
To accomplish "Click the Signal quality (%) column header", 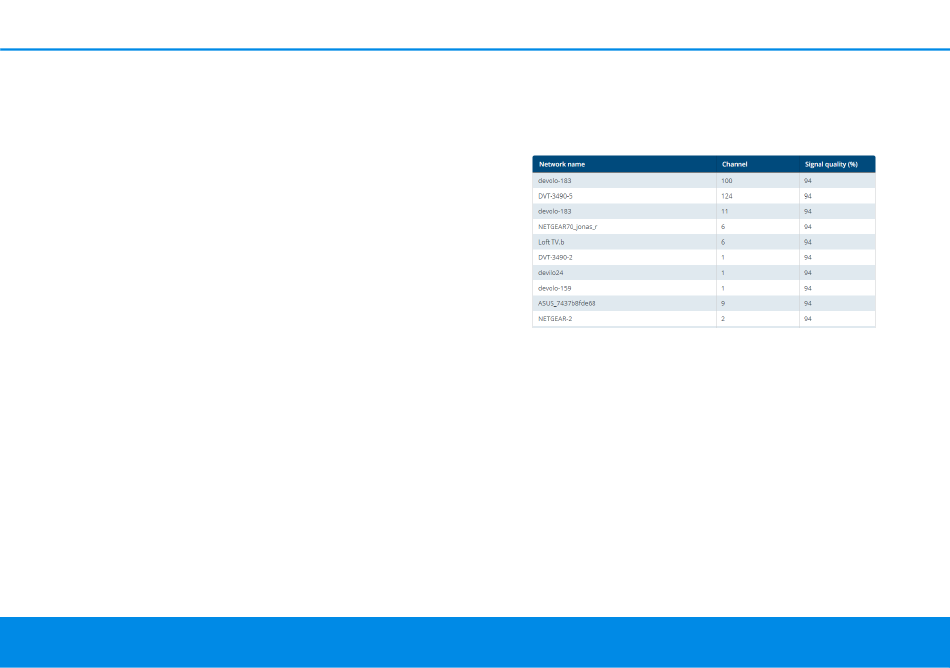I will pos(831,164).
